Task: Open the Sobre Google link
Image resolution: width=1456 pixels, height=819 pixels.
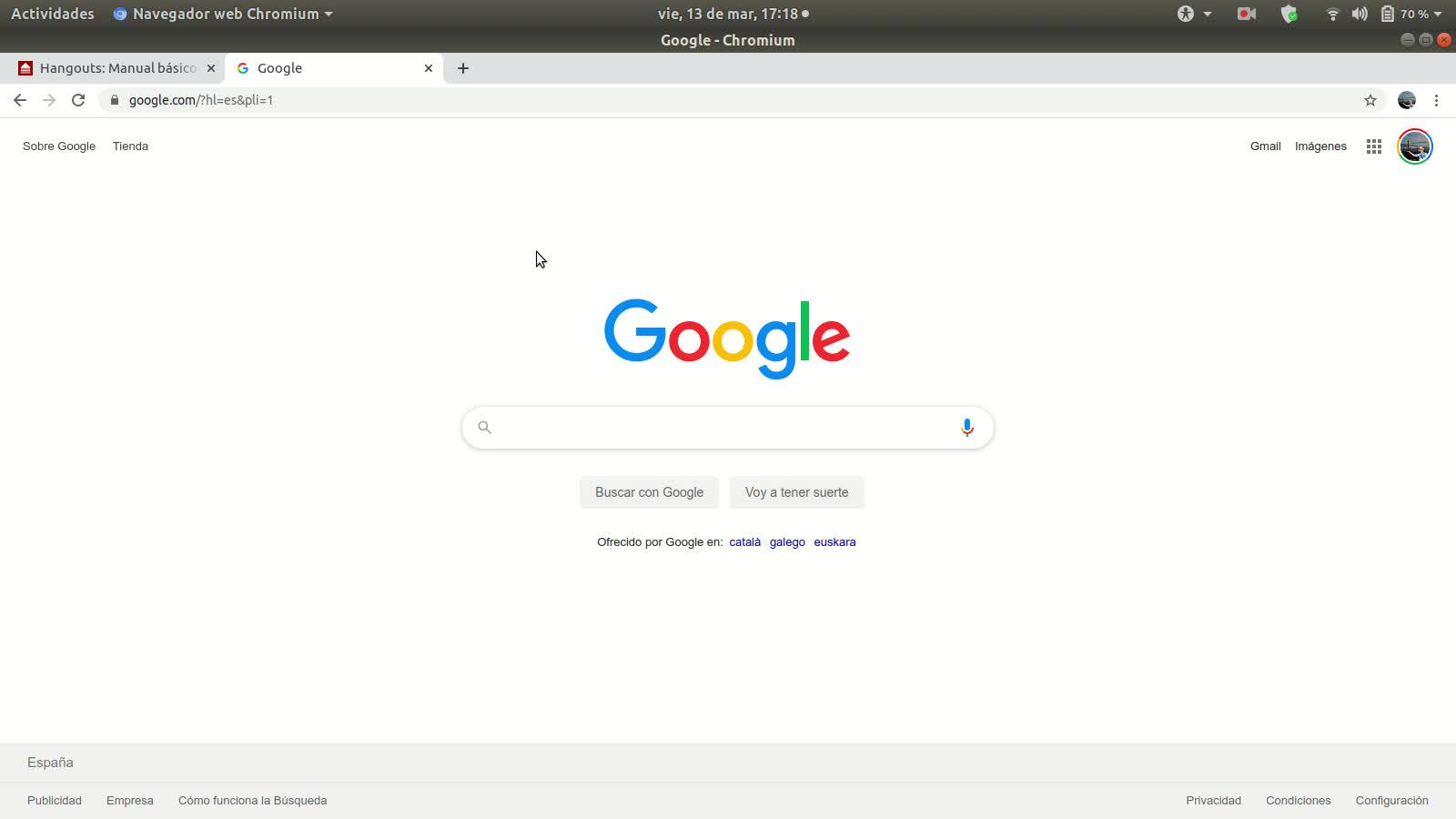Action: pyautogui.click(x=59, y=147)
